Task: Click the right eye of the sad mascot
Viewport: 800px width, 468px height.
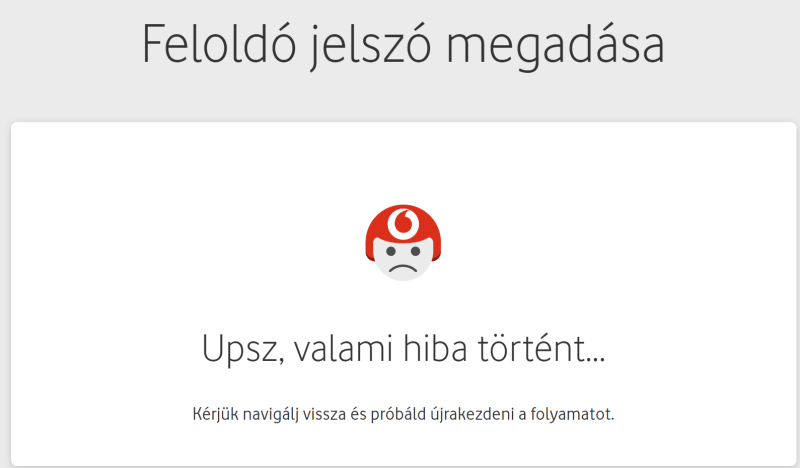Action: click(415, 251)
